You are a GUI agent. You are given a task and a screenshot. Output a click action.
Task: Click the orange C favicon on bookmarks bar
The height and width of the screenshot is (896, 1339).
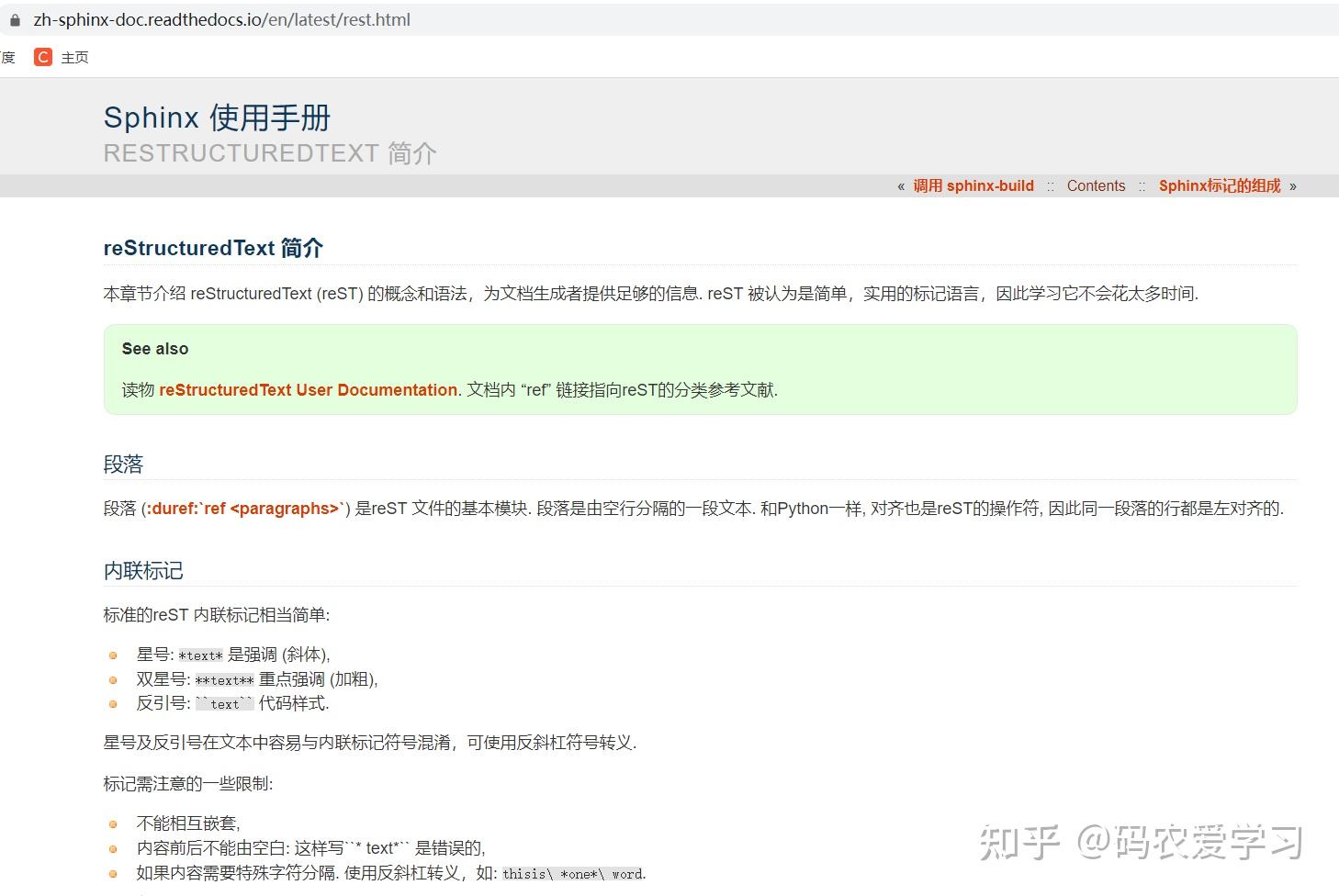point(42,57)
